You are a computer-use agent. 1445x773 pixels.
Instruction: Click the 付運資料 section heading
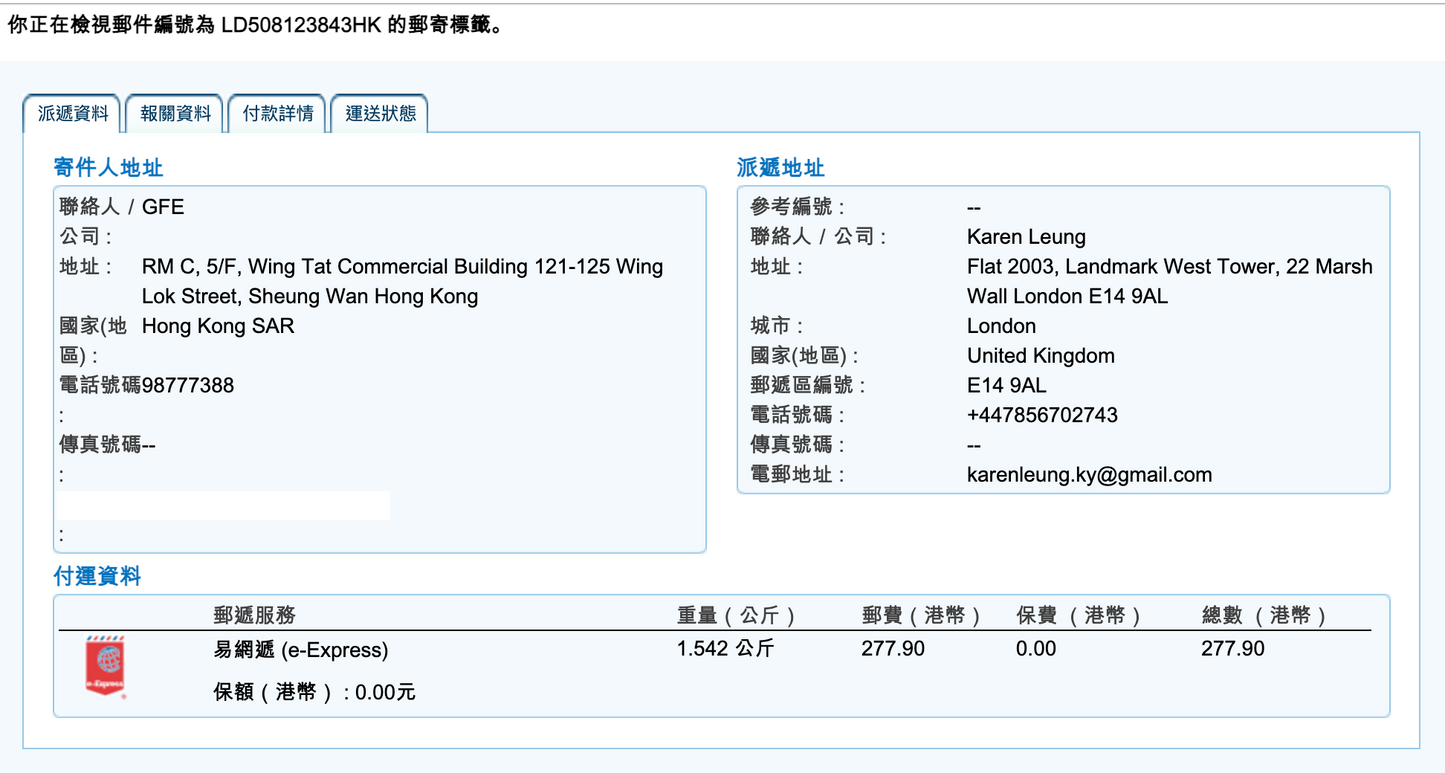click(x=97, y=576)
